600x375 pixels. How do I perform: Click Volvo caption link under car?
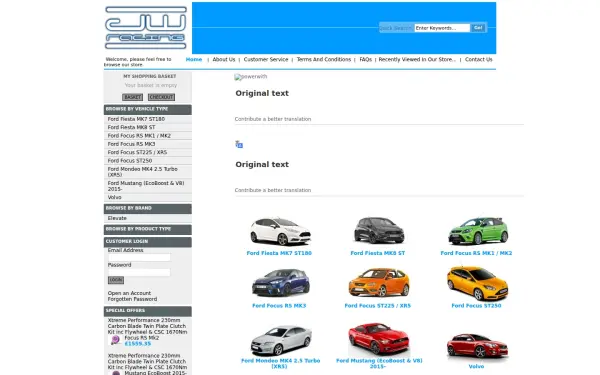476,367
